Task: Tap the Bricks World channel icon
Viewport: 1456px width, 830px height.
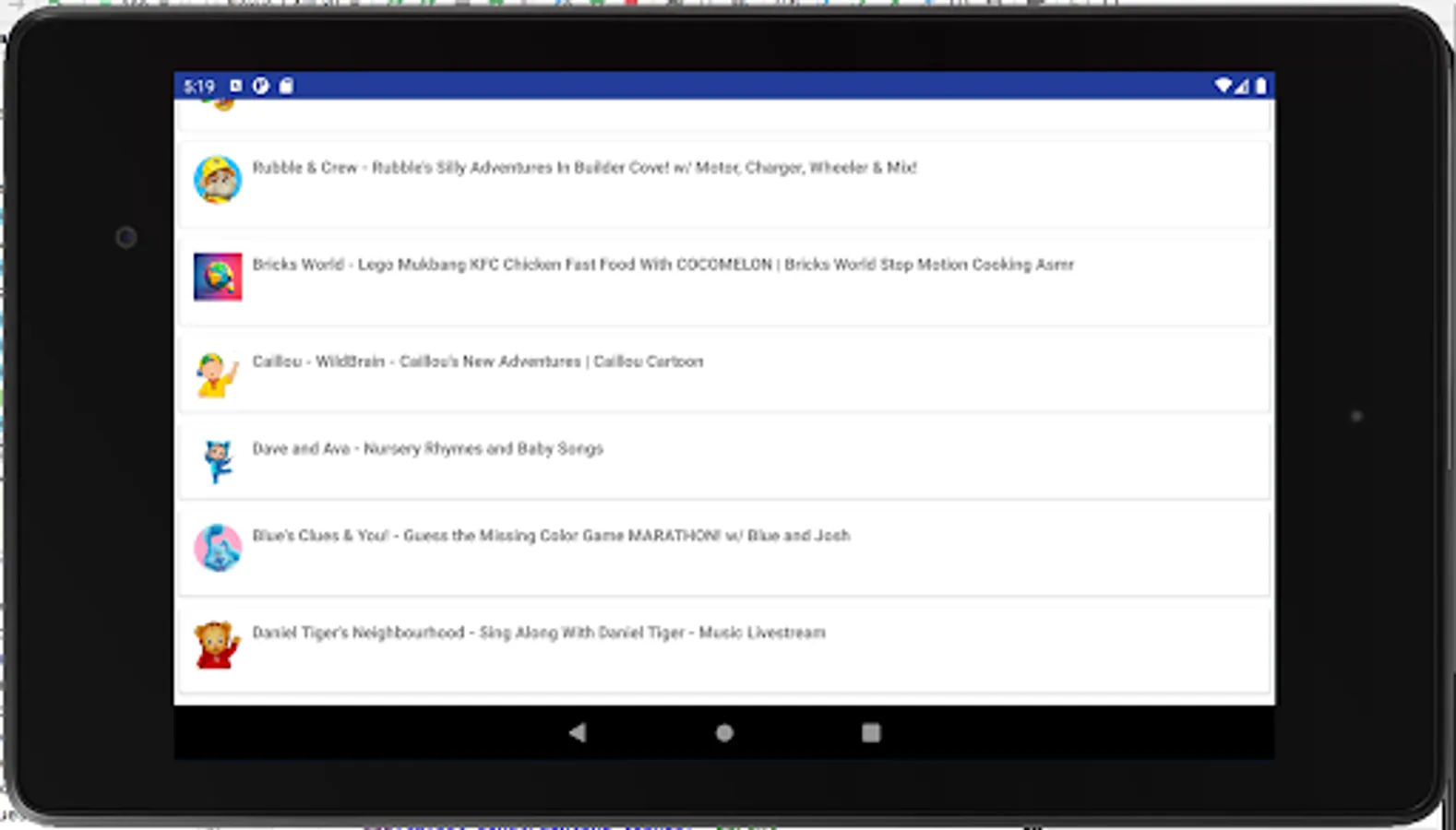Action: pos(218,277)
